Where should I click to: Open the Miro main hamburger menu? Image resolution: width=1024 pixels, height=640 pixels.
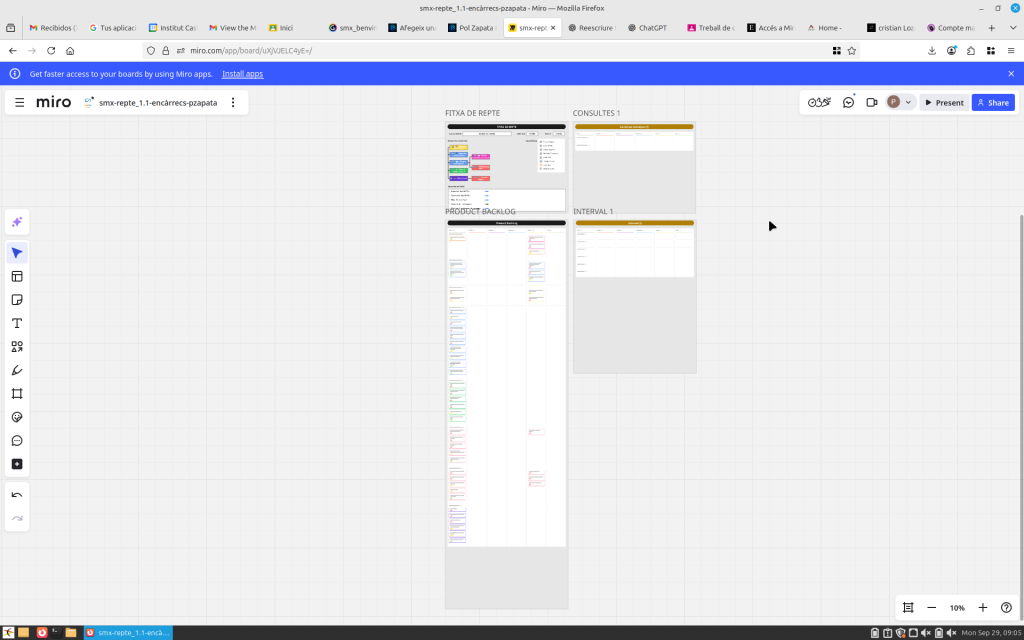(x=20, y=102)
